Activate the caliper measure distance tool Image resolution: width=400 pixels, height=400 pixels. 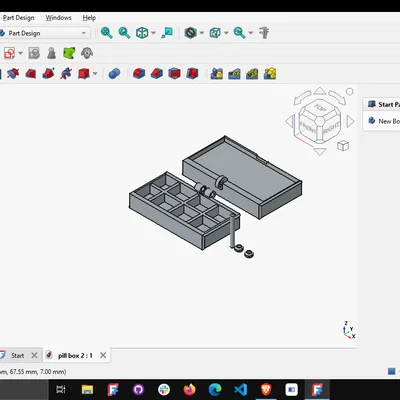[x=264, y=33]
